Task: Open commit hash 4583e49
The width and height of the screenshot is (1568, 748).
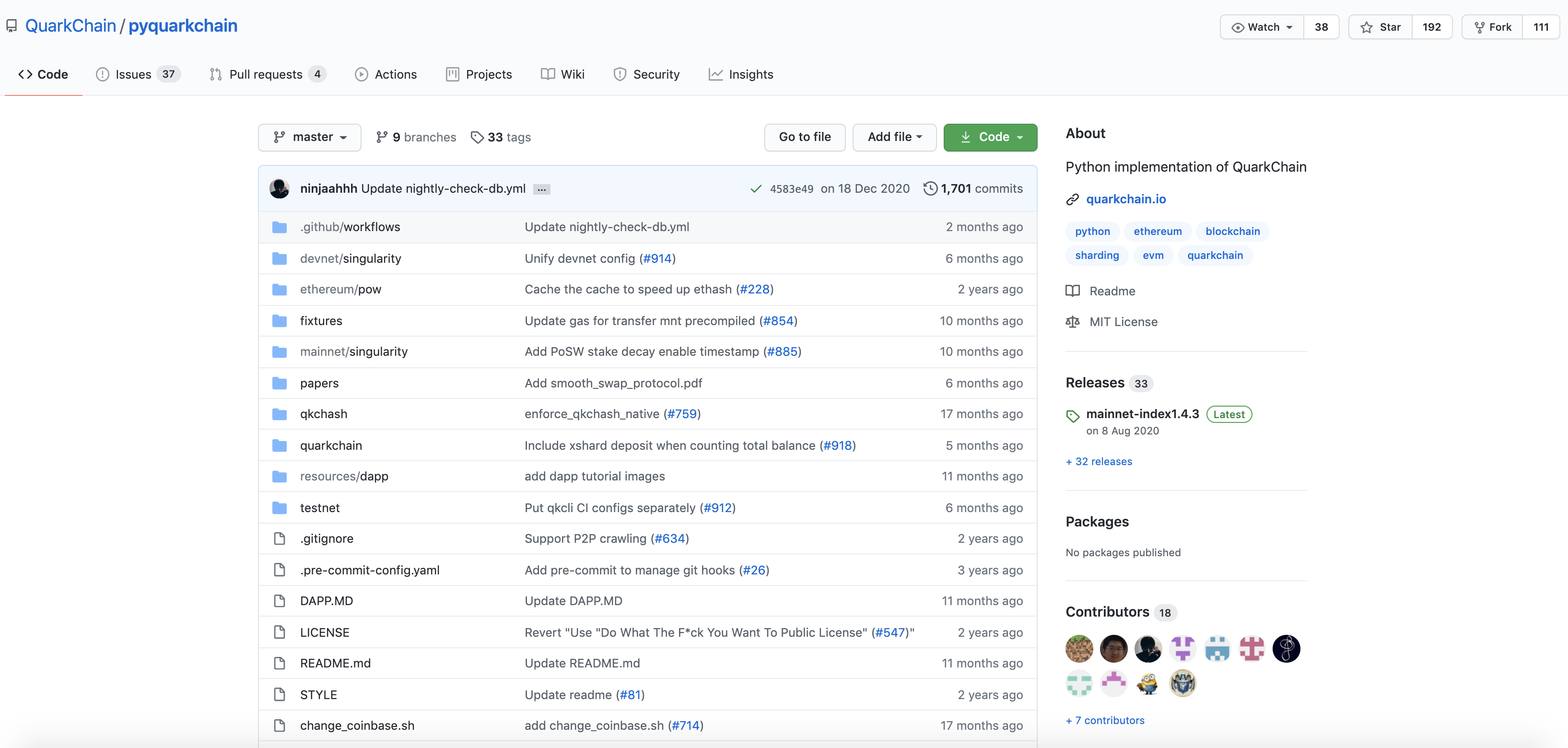Action: (791, 189)
